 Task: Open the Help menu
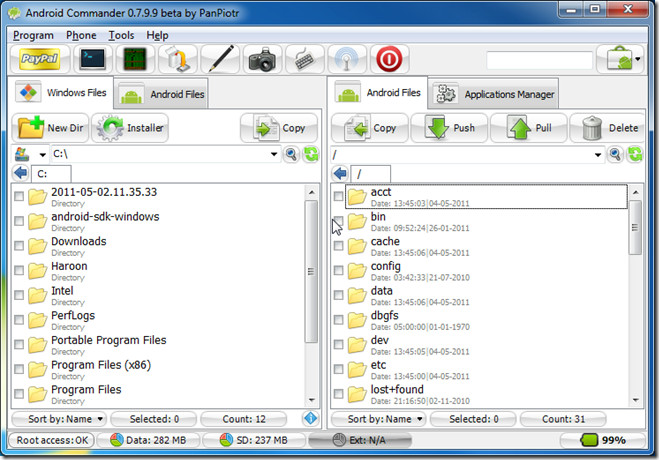(x=157, y=36)
